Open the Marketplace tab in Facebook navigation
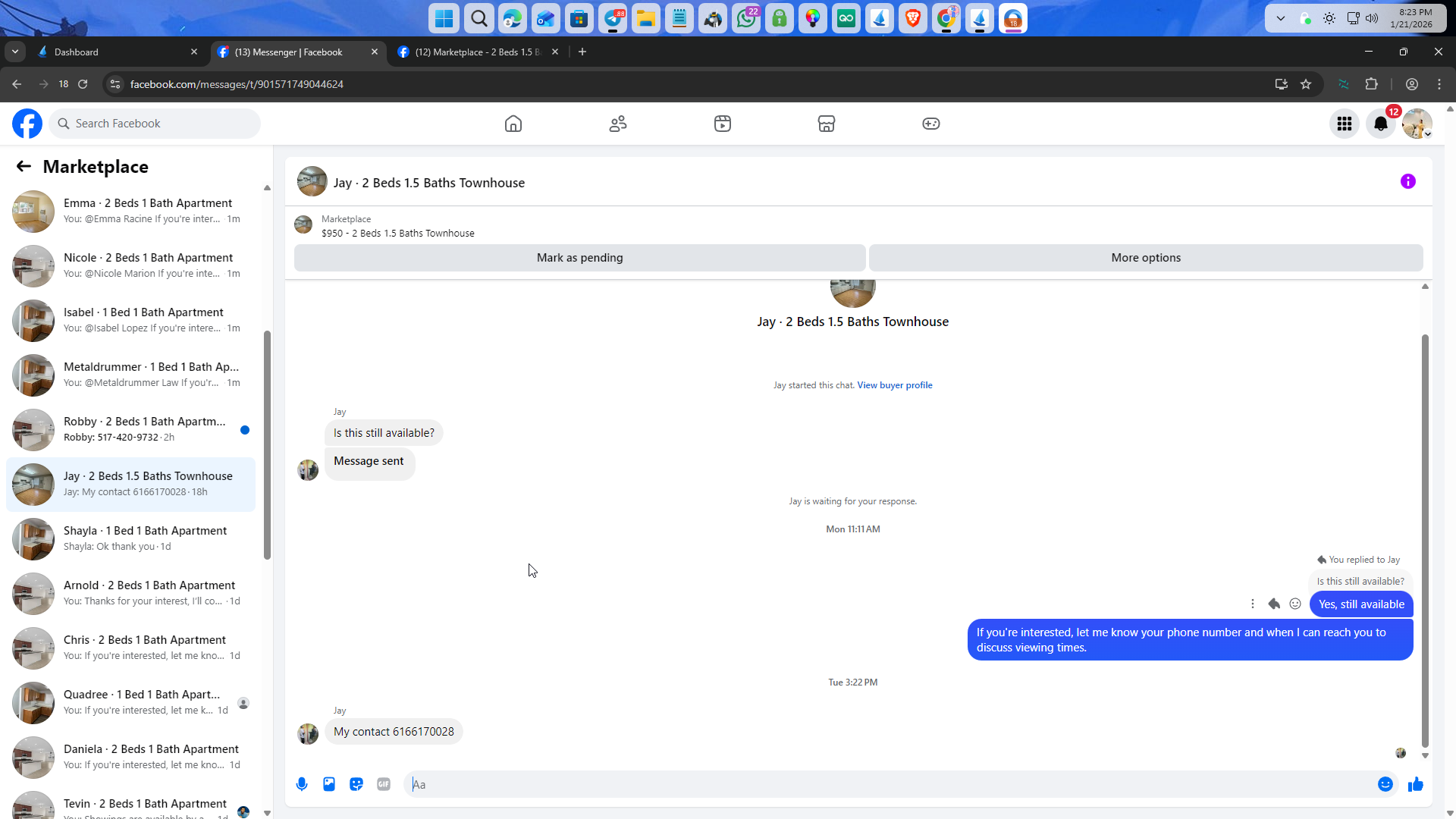1456x819 pixels. pos(826,124)
